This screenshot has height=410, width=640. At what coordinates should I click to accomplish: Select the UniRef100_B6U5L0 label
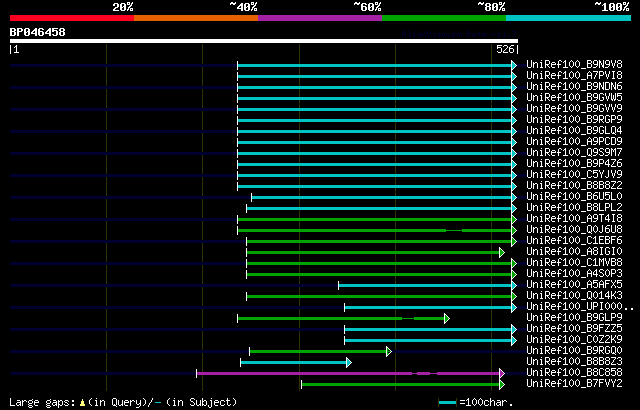click(574, 197)
